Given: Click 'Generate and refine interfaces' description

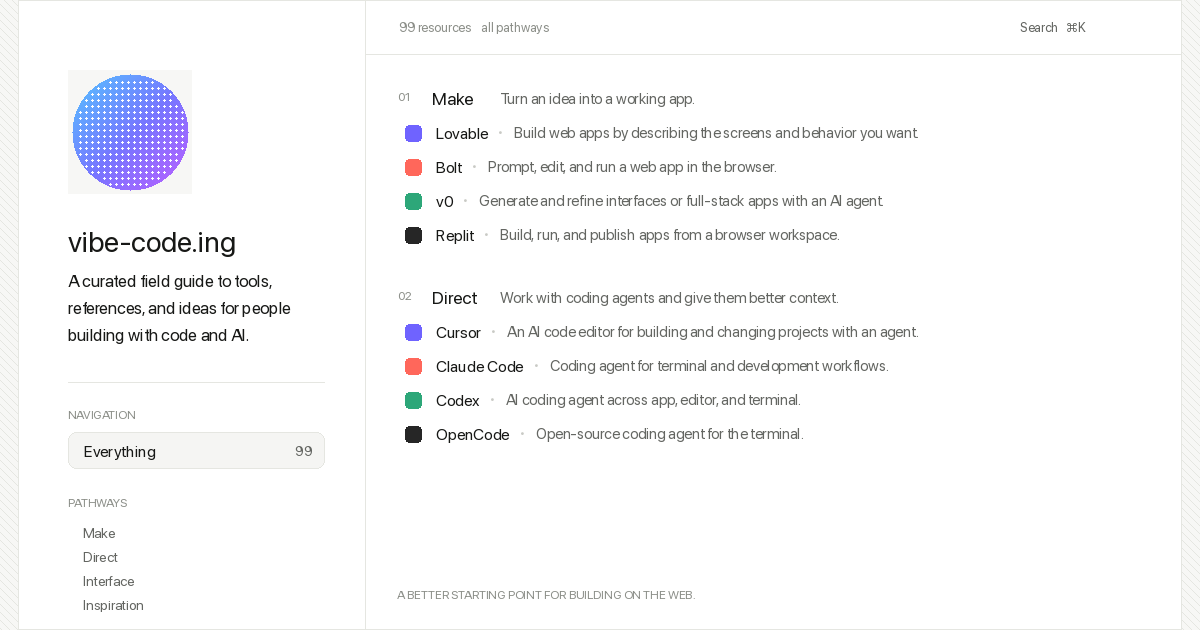Looking at the screenshot, I should [681, 201].
